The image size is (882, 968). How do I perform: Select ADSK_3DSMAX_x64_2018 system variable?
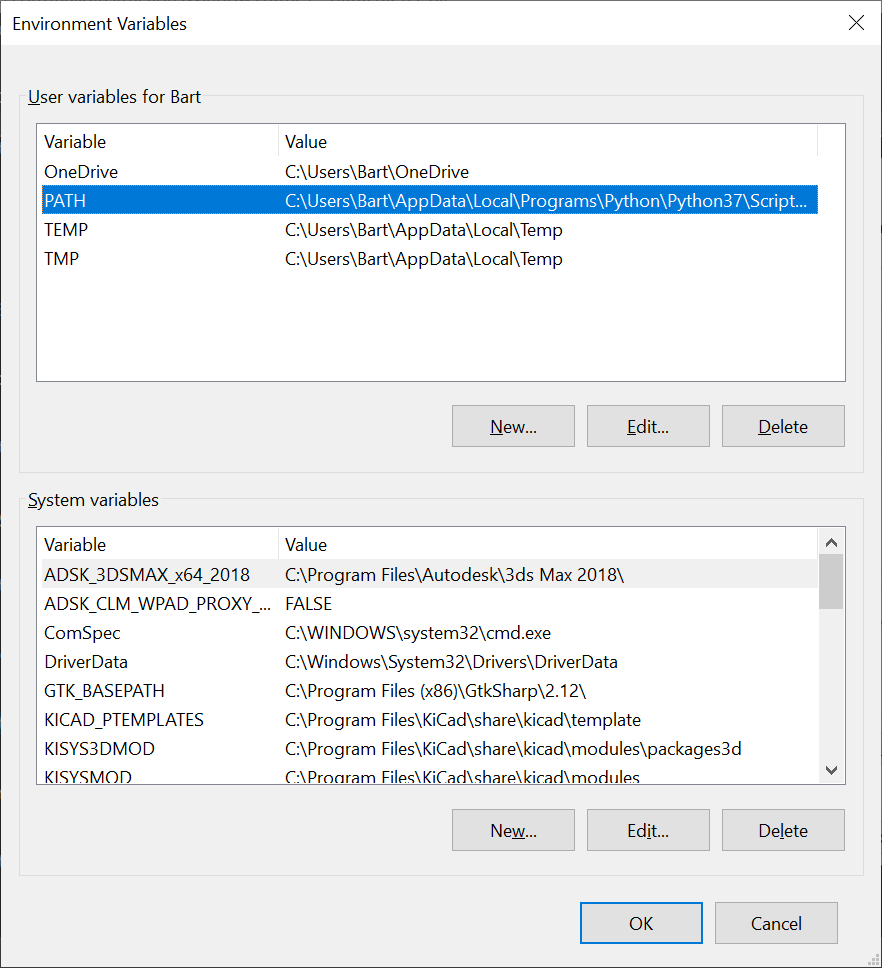coord(430,574)
